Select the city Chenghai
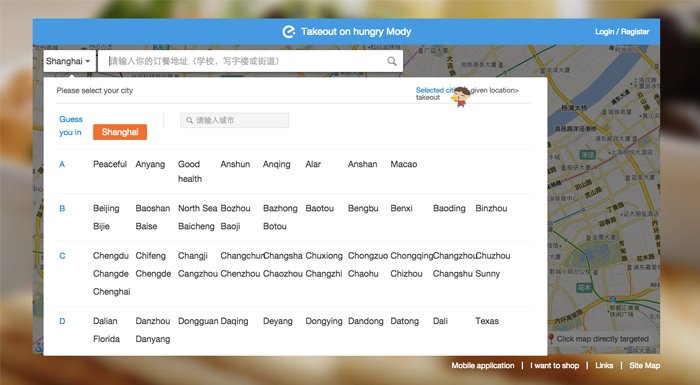 coord(112,291)
